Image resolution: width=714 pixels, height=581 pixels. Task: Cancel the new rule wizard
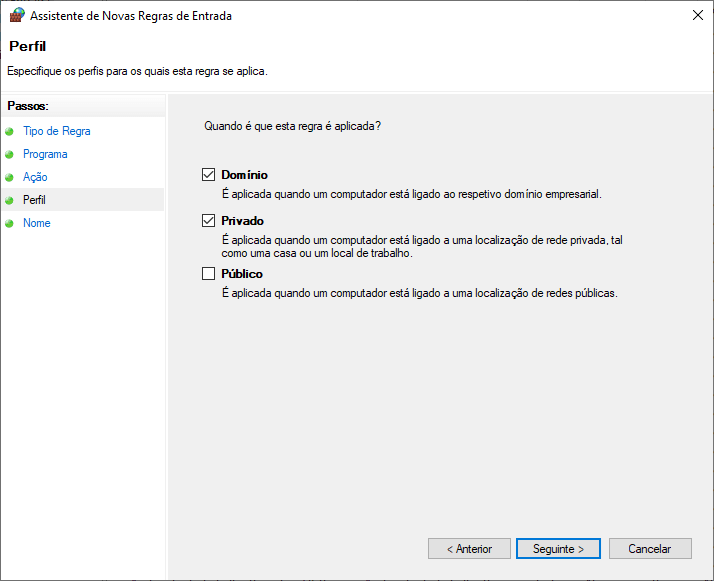[649, 549]
